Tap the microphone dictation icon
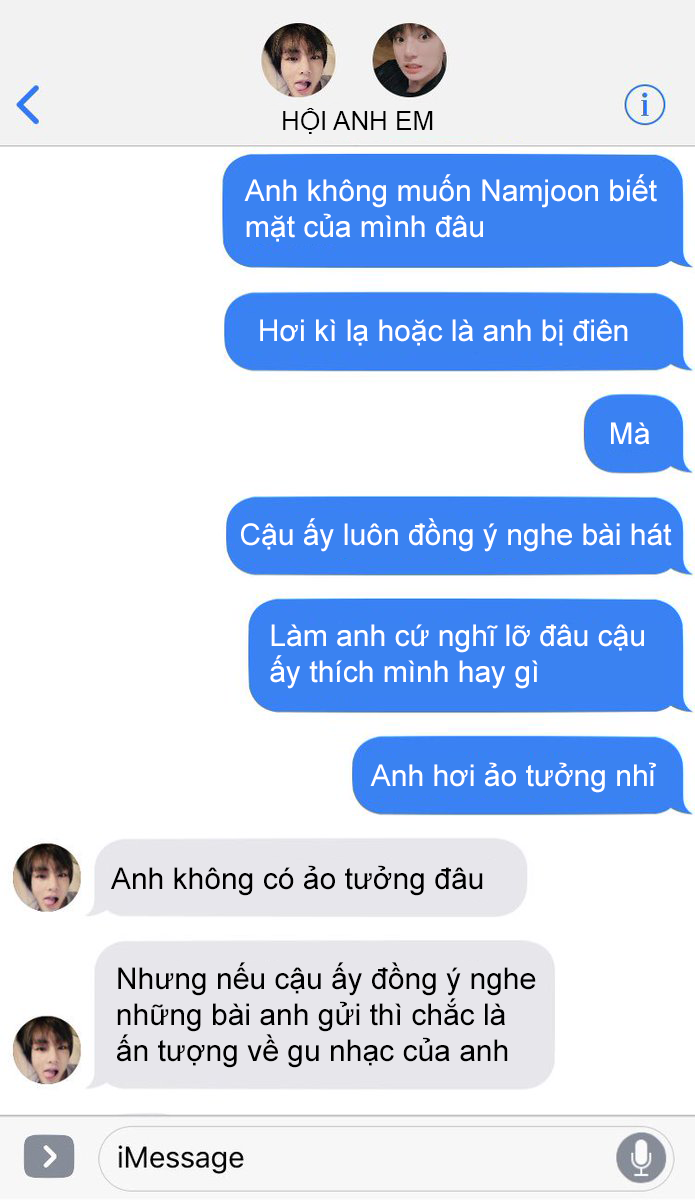Viewport: 695px width, 1200px height. [x=641, y=1158]
